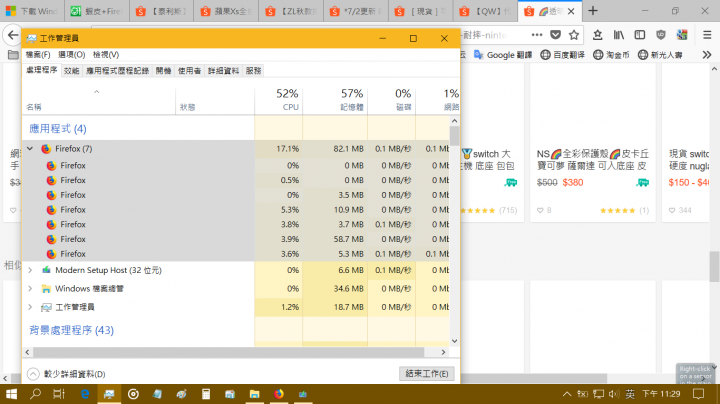Save page to Pocket icon in Firefox
The width and height of the screenshot is (720, 404).
[556, 35]
